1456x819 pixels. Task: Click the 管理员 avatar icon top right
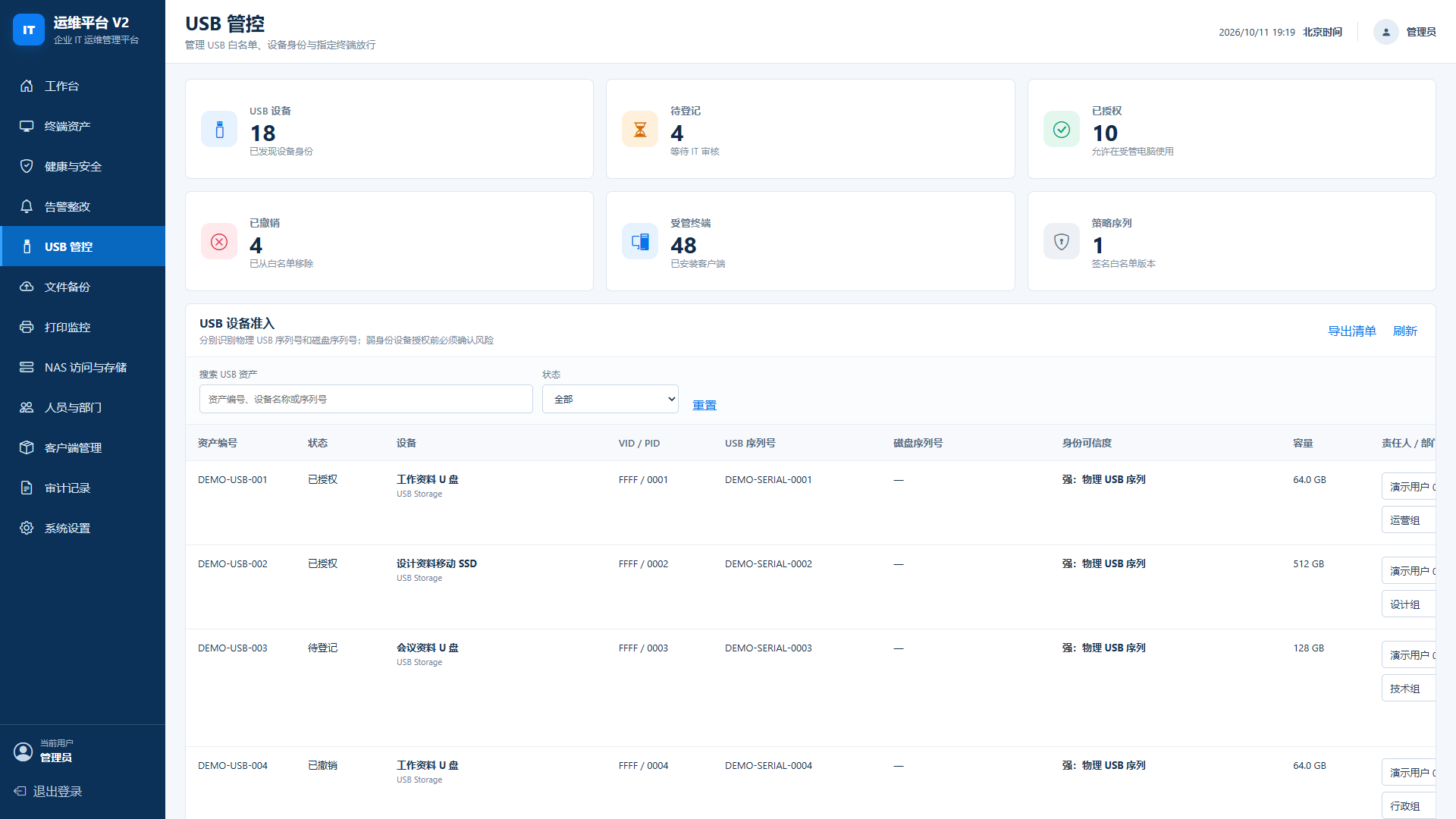pyautogui.click(x=1385, y=32)
